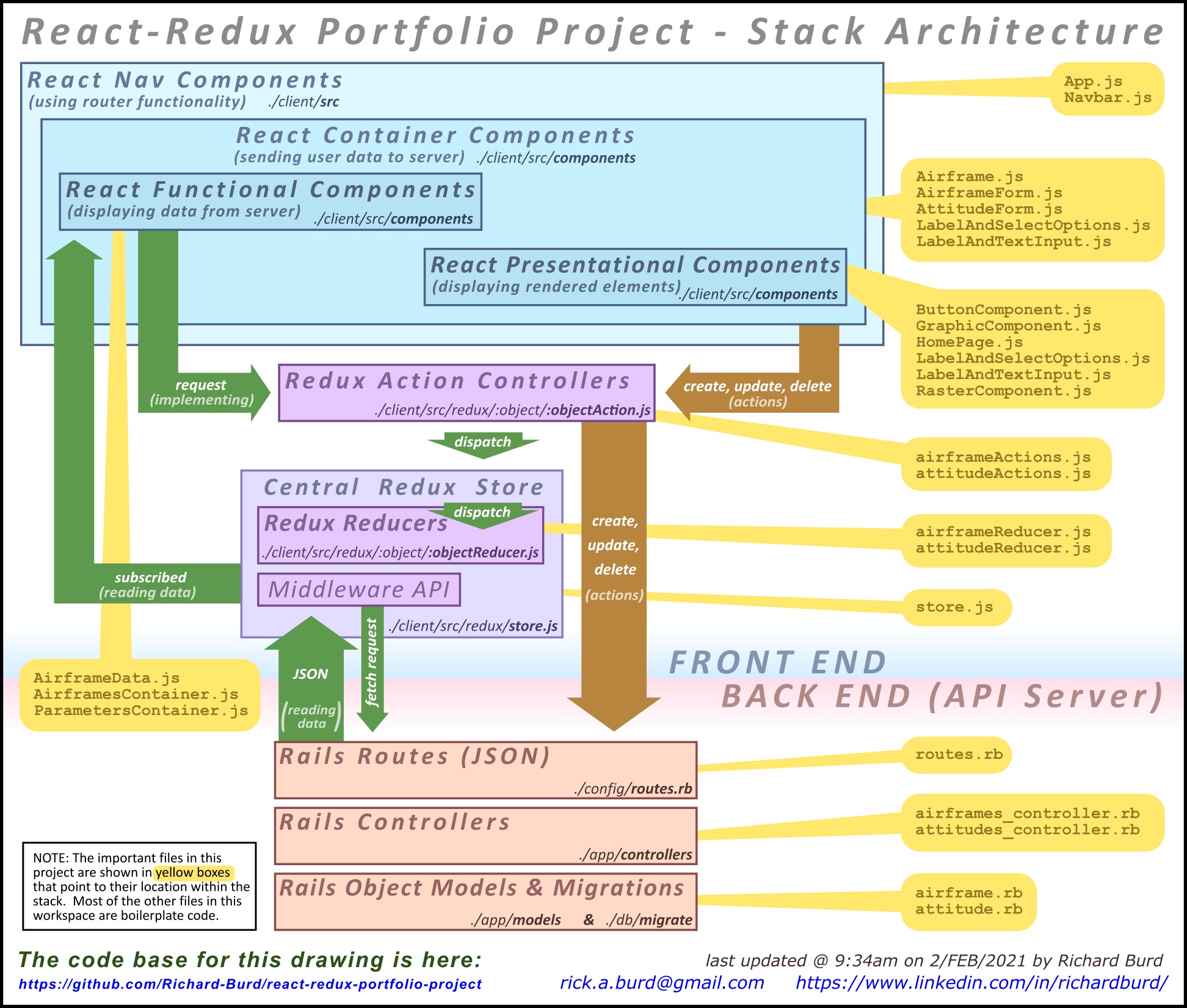Image resolution: width=1187 pixels, height=1008 pixels.
Task: Click the :objectAction.js path text
Action: click(x=598, y=410)
